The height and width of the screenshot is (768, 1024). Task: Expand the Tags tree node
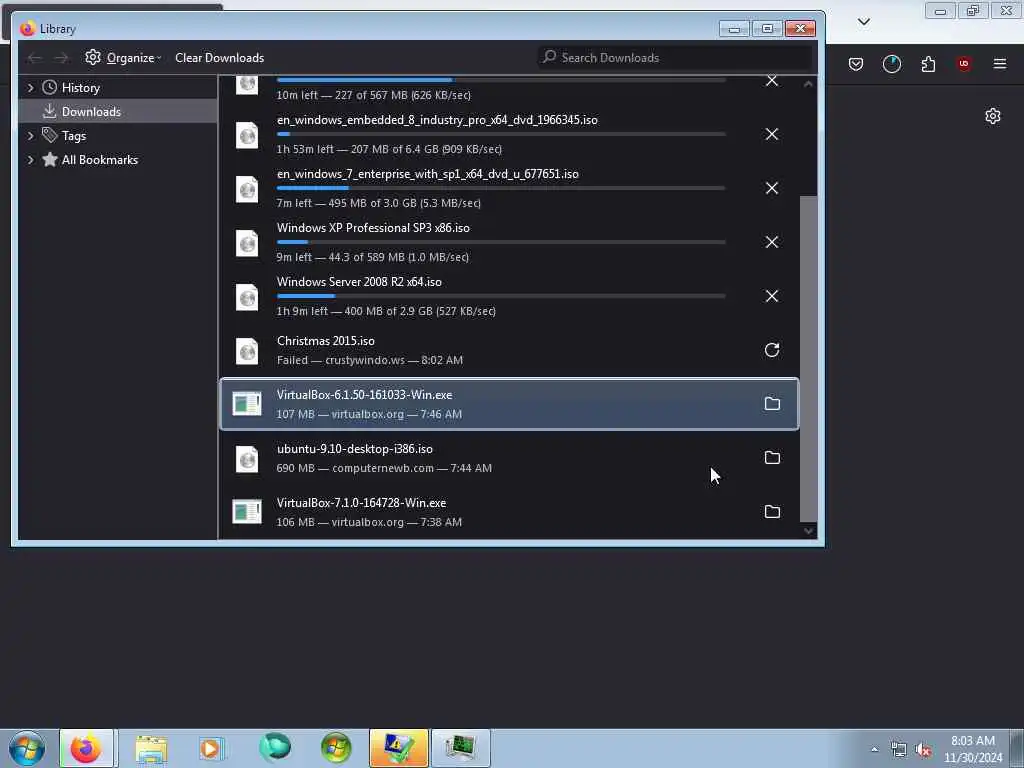tap(30, 136)
